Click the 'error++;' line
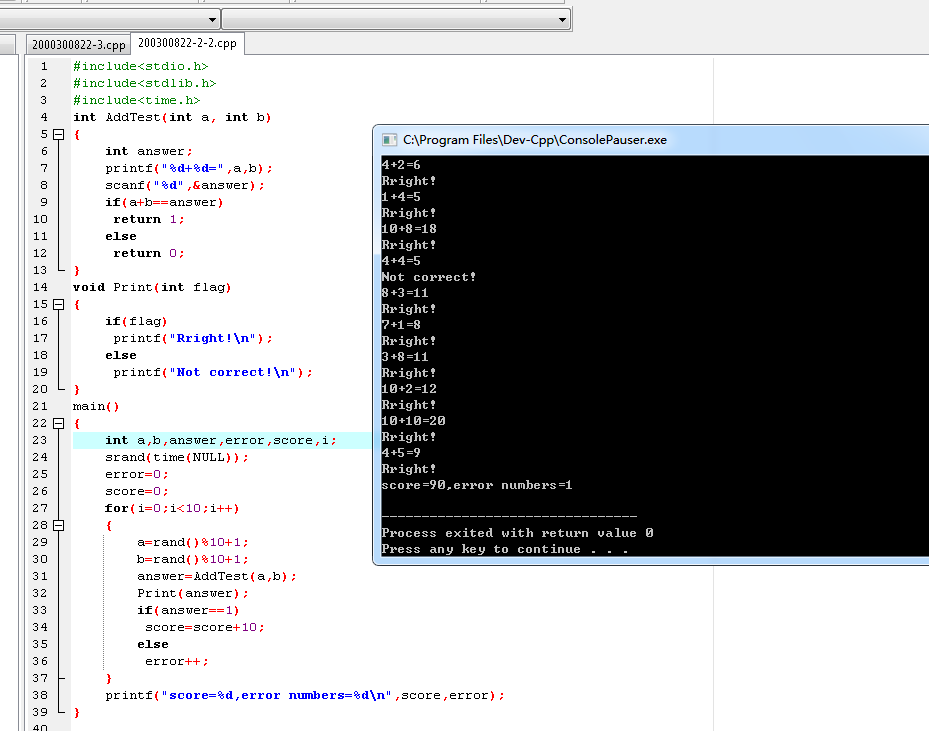The image size is (929, 731). [x=177, y=662]
